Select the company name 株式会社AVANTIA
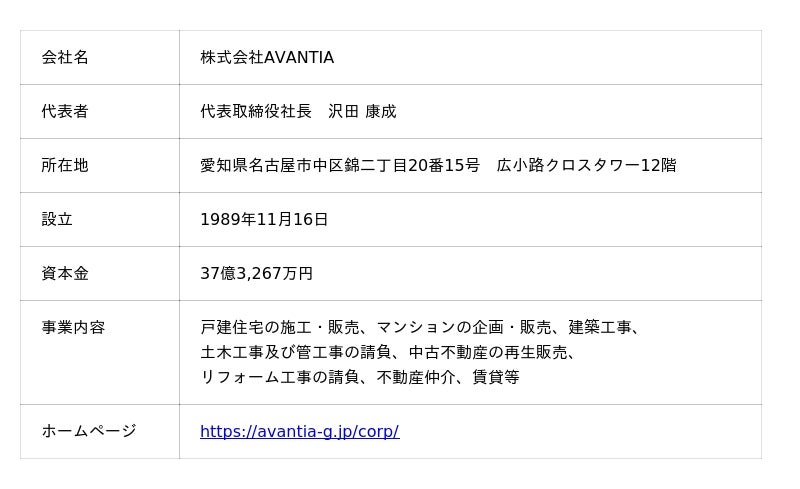This screenshot has width=800, height=489. click(x=267, y=58)
